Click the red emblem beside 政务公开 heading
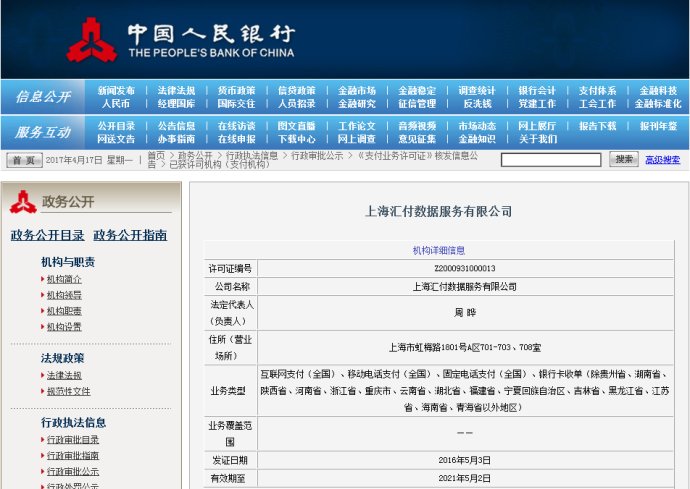 (23, 202)
